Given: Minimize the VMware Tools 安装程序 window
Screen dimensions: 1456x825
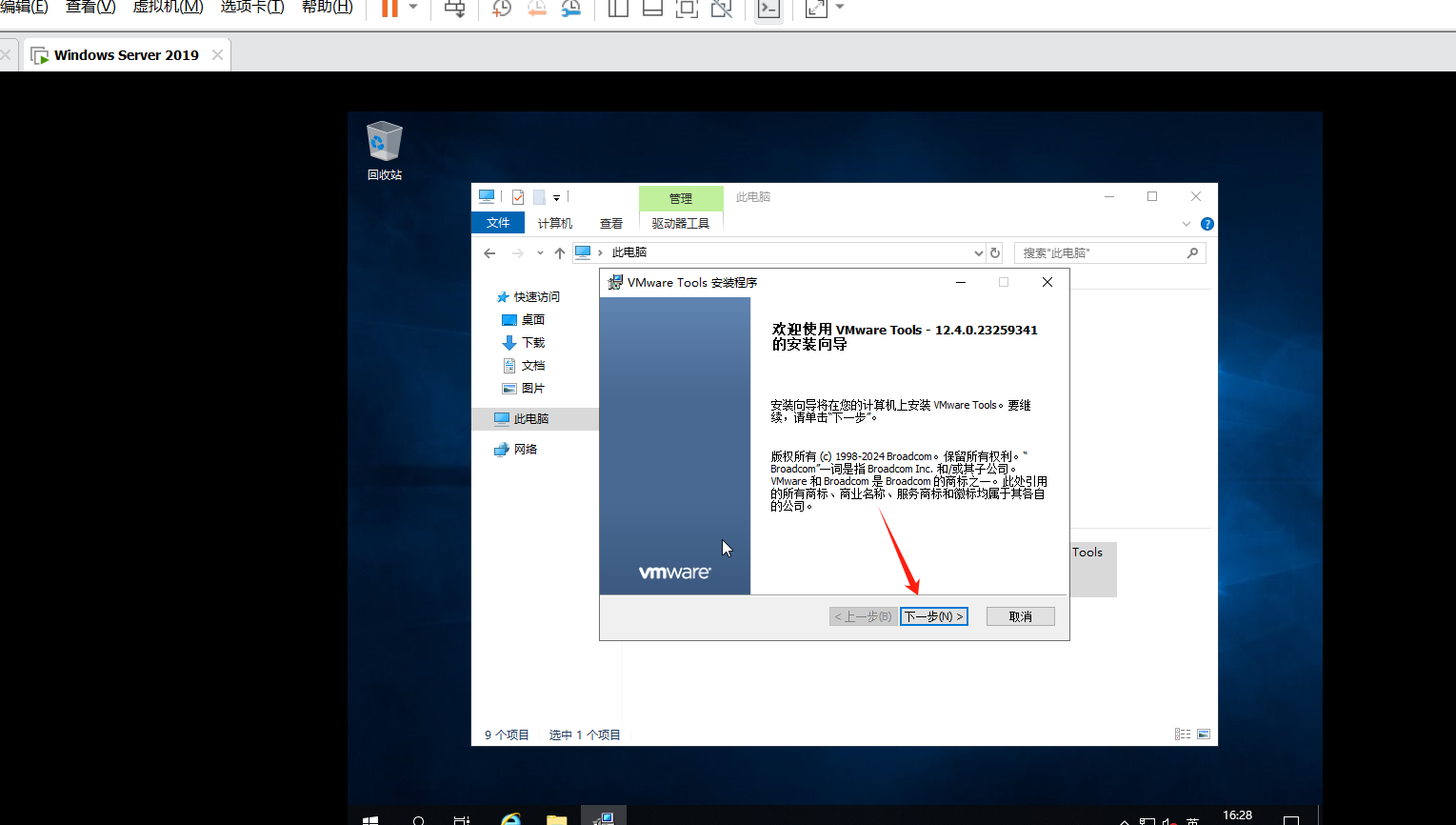Looking at the screenshot, I should [961, 282].
